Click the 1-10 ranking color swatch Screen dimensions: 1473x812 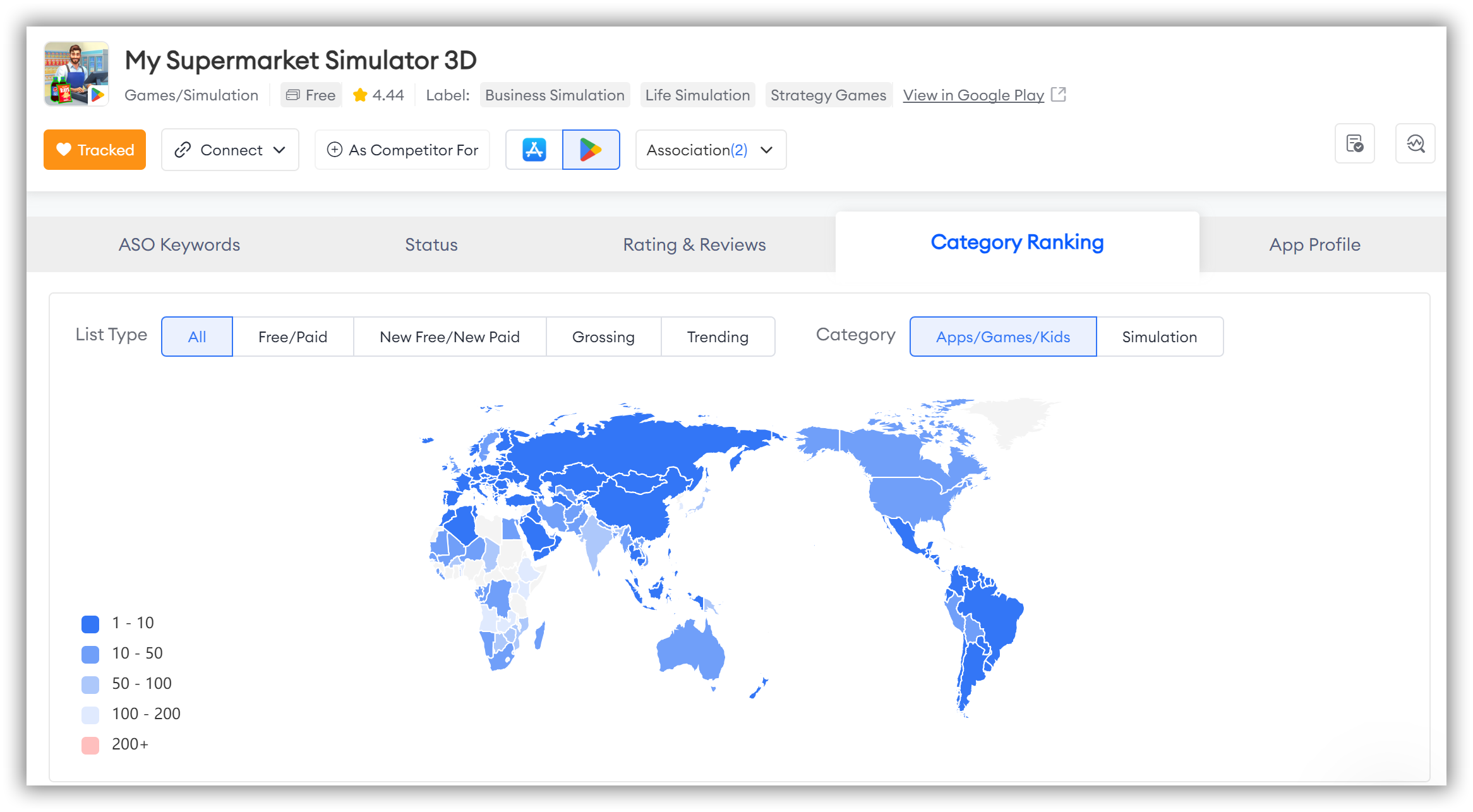point(90,623)
